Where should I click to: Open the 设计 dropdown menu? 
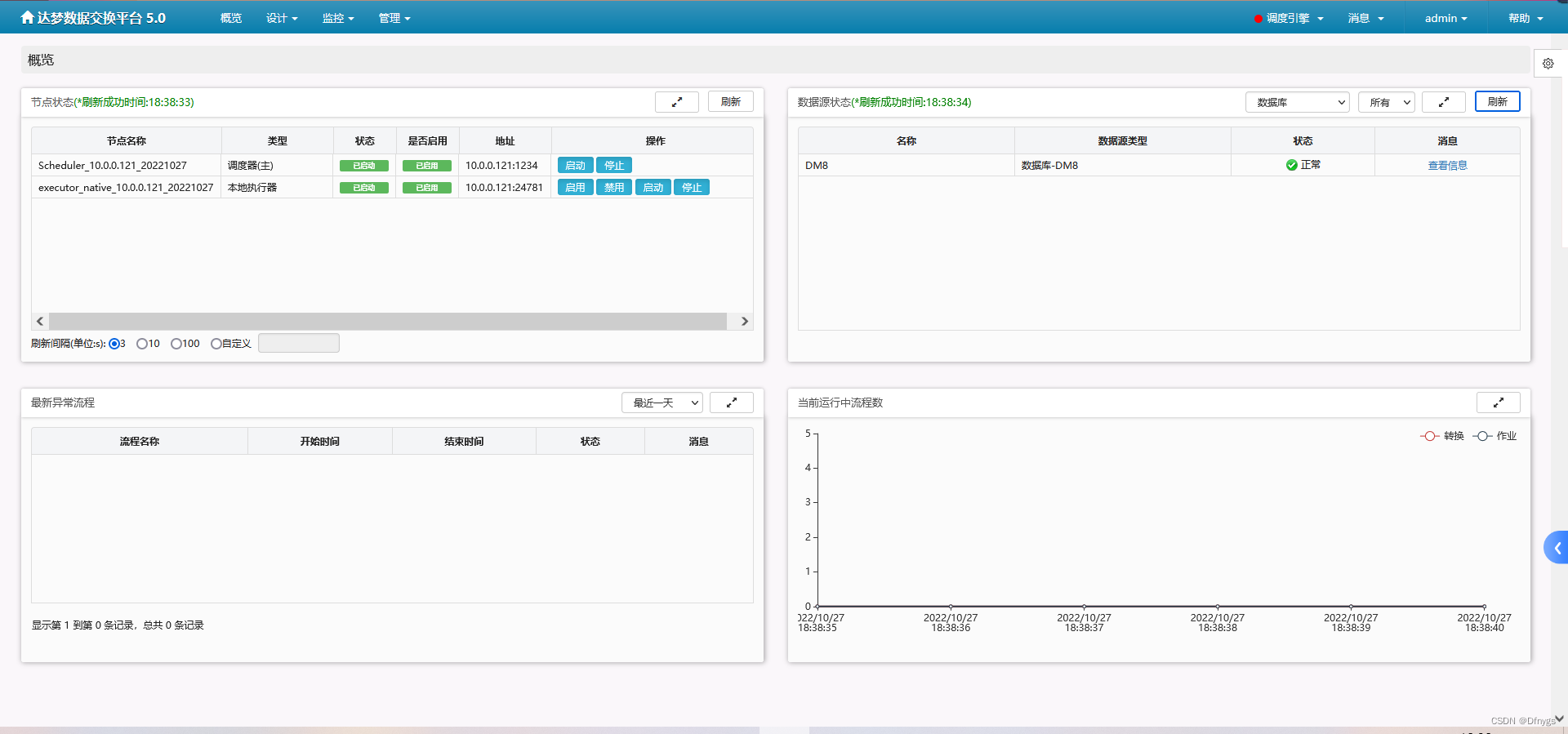pos(282,18)
